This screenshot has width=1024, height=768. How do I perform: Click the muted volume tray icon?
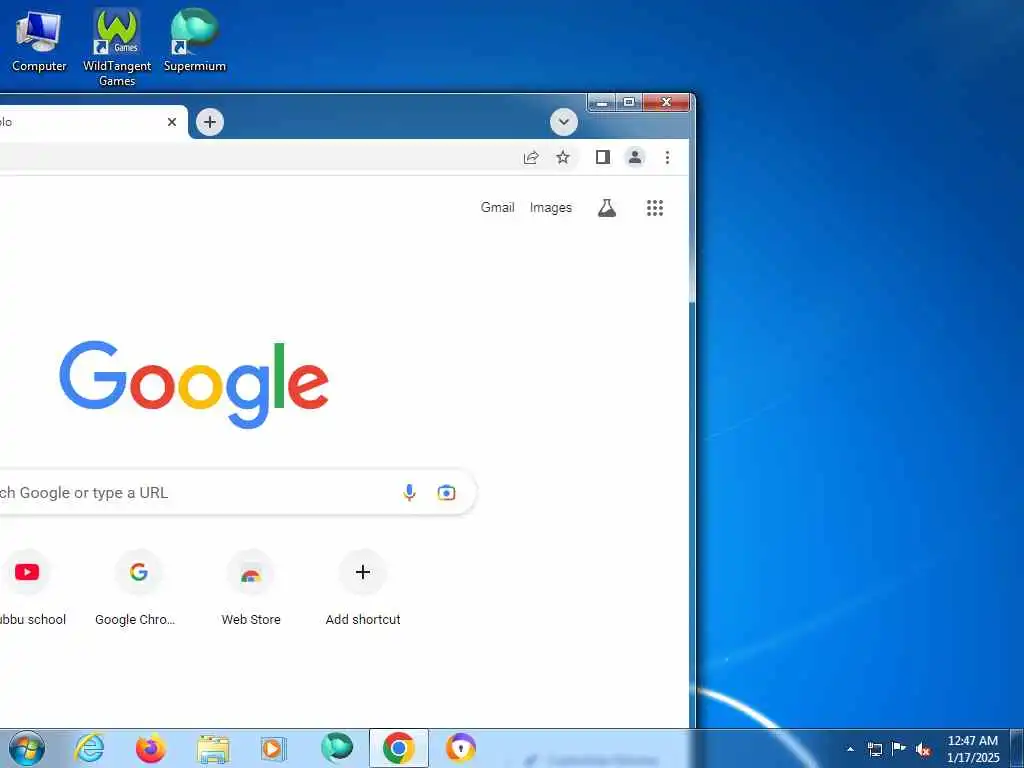(923, 749)
